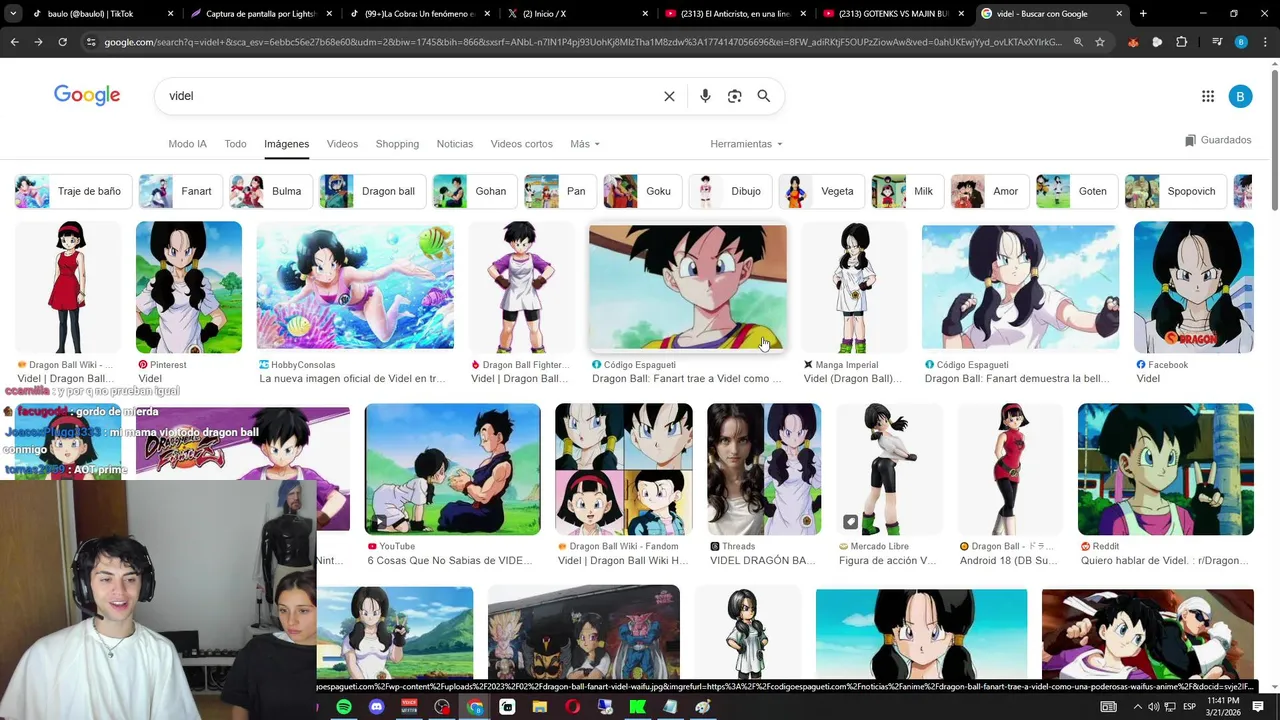The width and height of the screenshot is (1280, 720).
Task: Select the Modo IA search filter
Action: [x=187, y=144]
